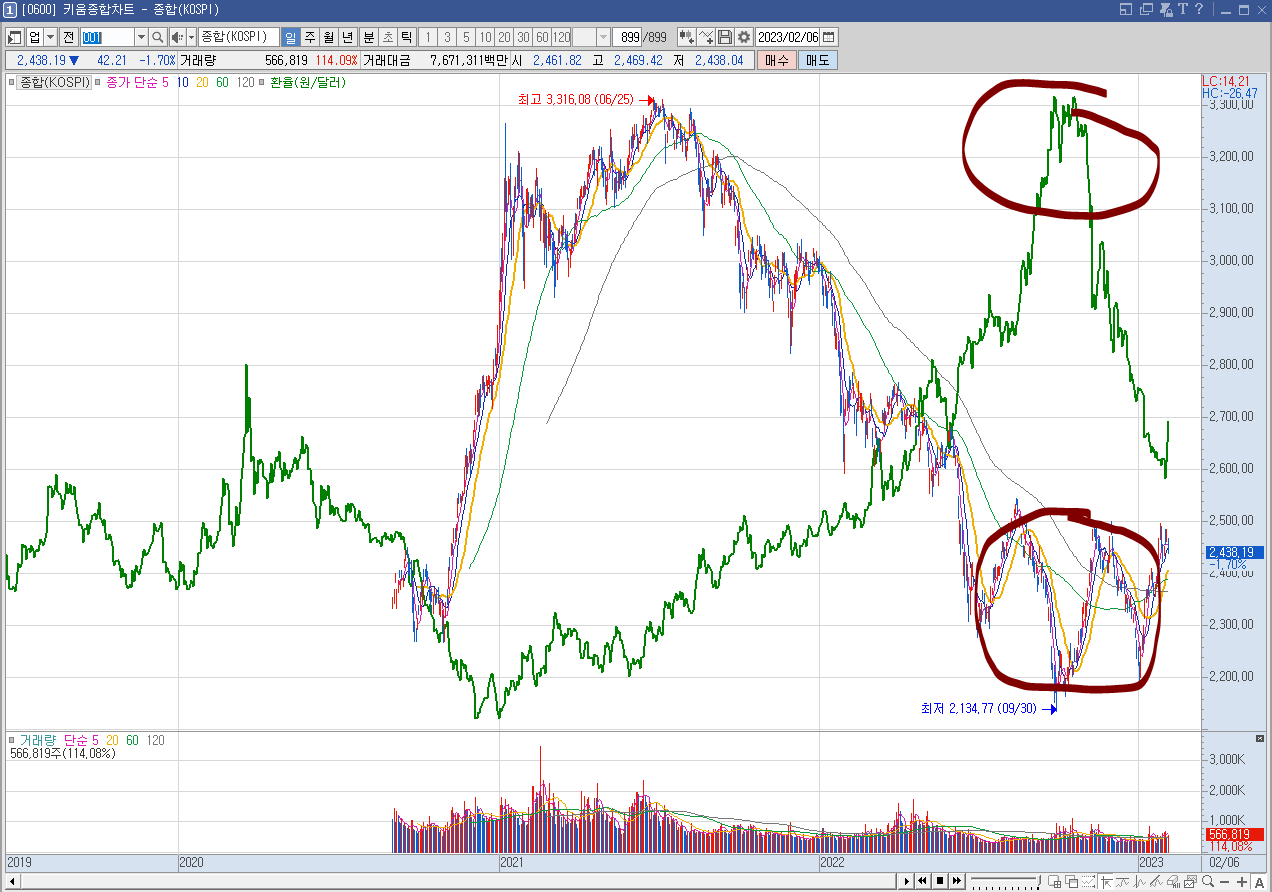Screen dimensions: 1272x892
Task: Click the sidebar panel toggle icon at toolbar start
Action: coord(15,37)
